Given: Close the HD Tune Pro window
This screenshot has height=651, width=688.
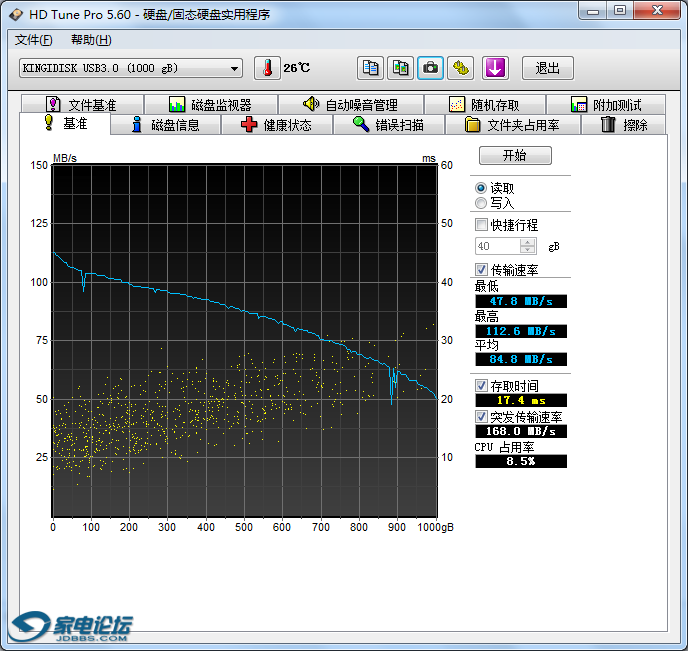Looking at the screenshot, I should [x=657, y=11].
